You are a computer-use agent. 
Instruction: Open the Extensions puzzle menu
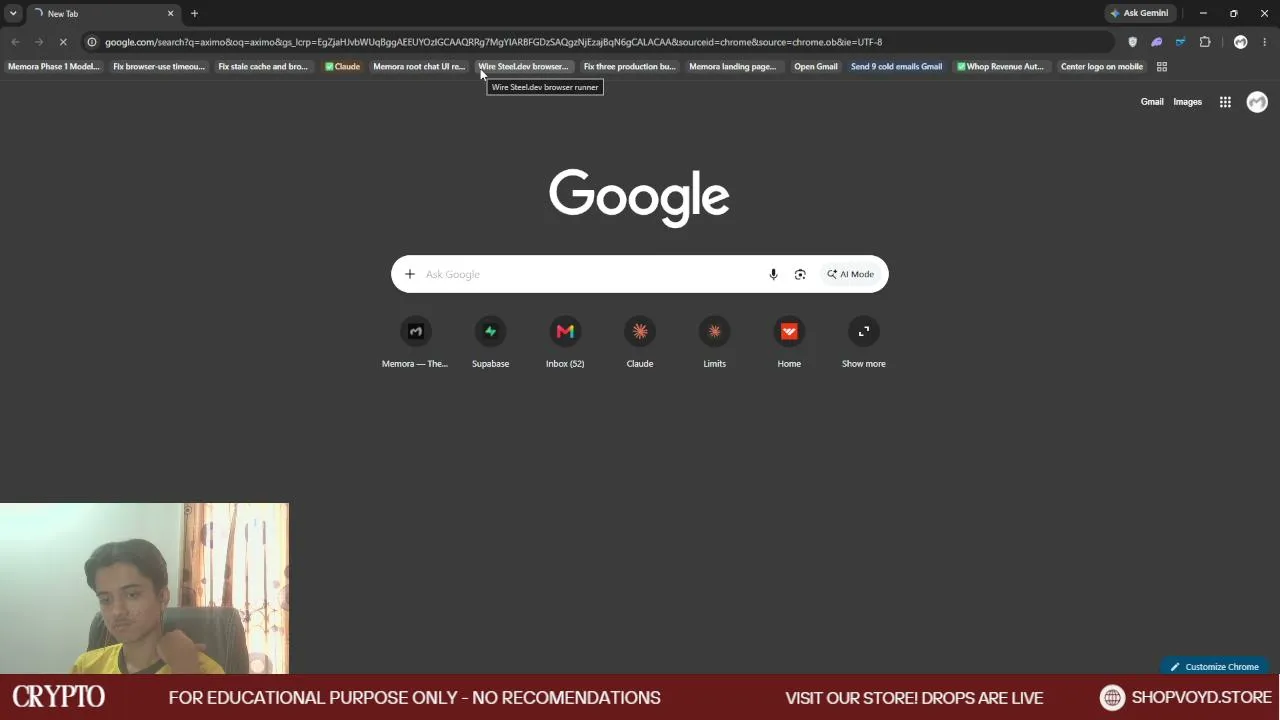(1205, 42)
